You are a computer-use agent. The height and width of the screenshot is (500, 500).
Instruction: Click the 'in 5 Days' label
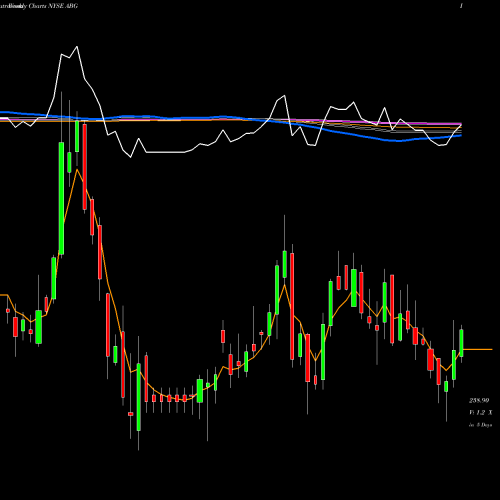tap(480, 425)
